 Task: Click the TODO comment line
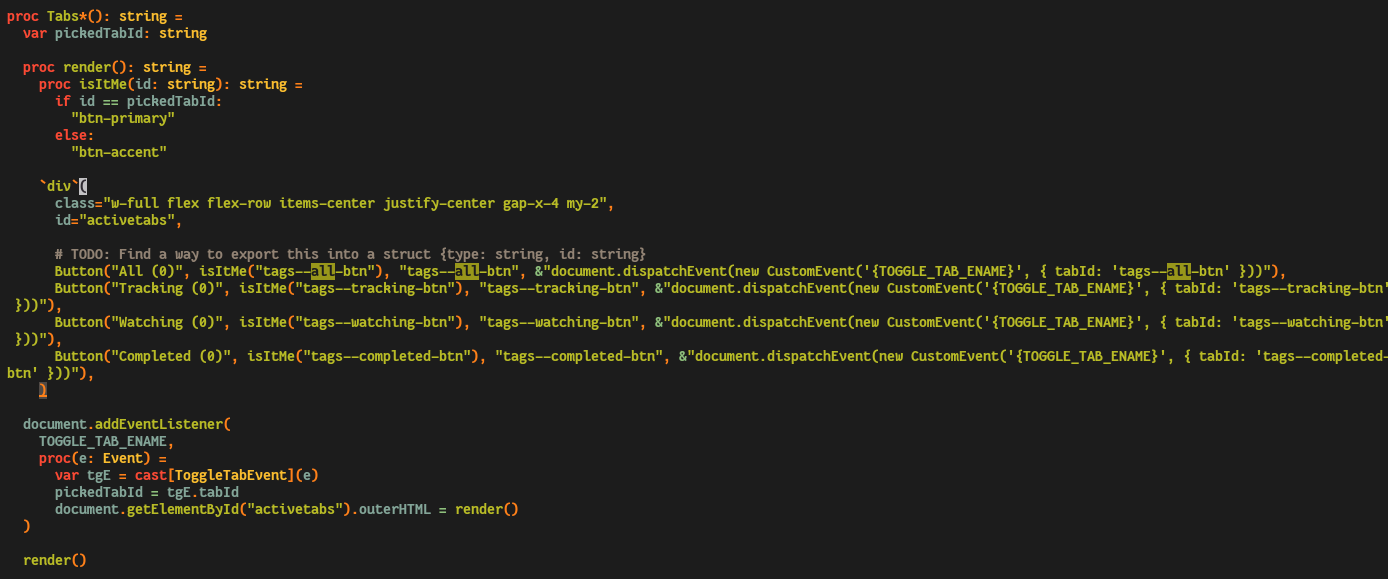coord(350,254)
